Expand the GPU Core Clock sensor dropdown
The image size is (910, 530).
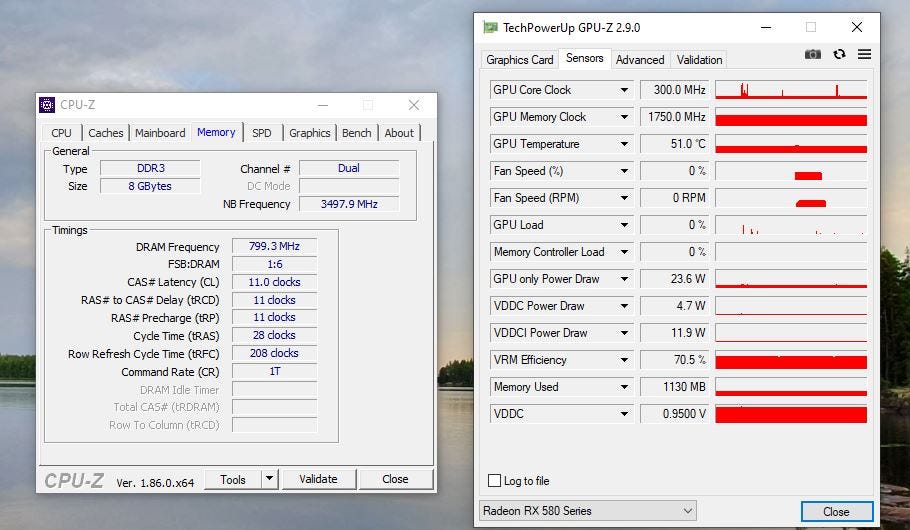pos(624,90)
